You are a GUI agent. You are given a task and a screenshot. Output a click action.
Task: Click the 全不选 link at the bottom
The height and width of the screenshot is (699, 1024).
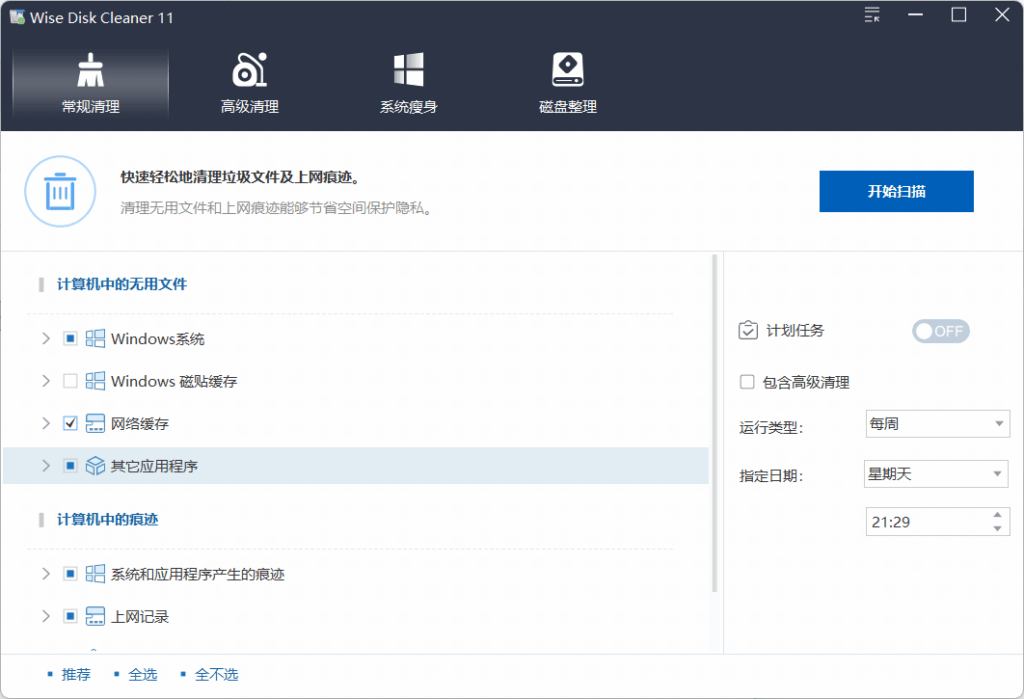216,674
